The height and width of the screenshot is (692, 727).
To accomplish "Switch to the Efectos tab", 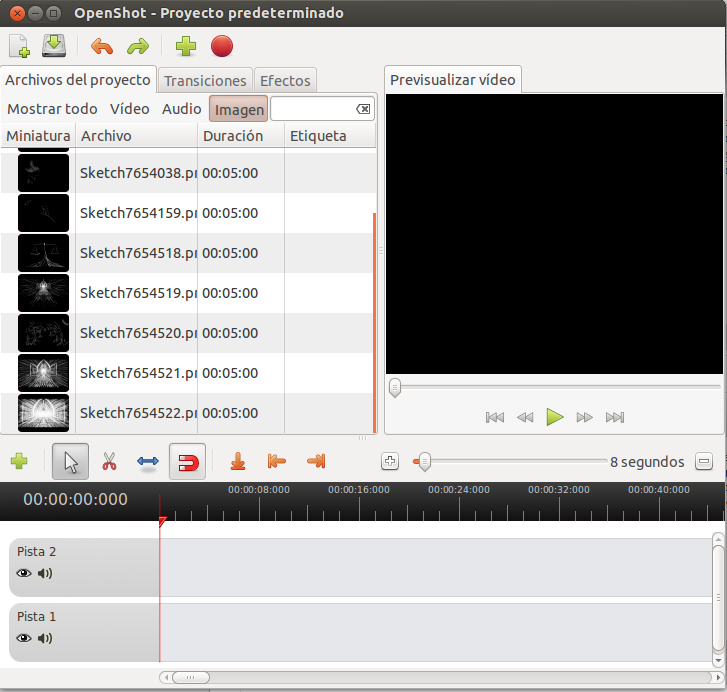I will 285,81.
